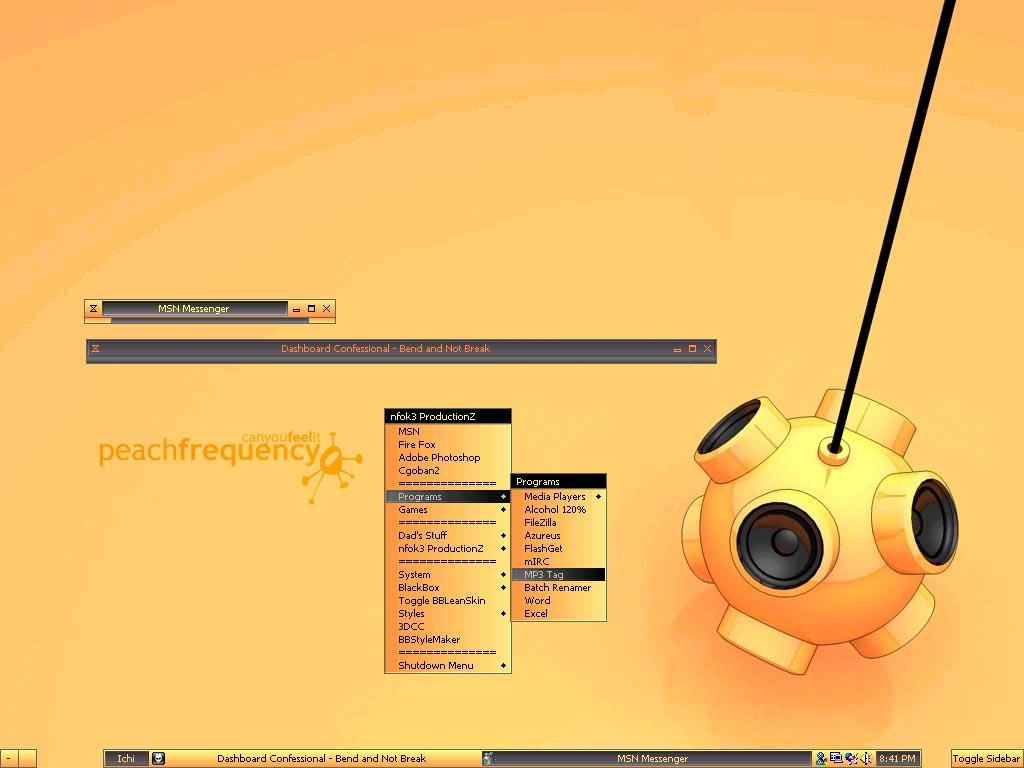Click the Toggle Sidebar button
This screenshot has height=768, width=1024.
tap(987, 759)
